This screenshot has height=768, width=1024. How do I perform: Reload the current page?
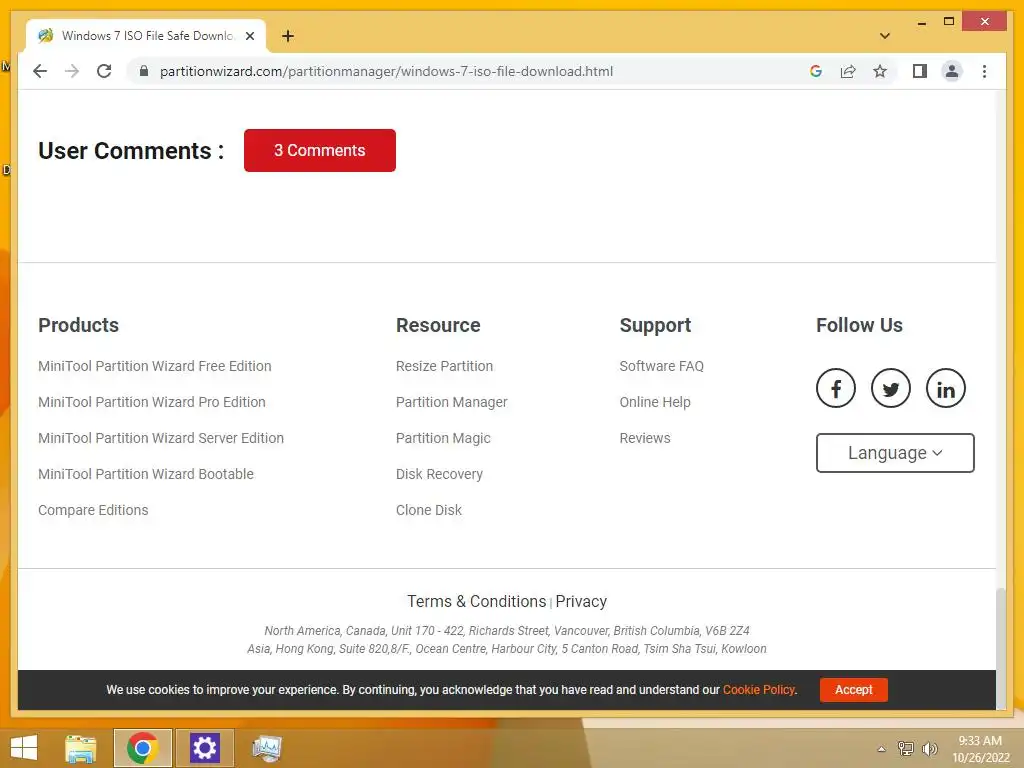[104, 71]
